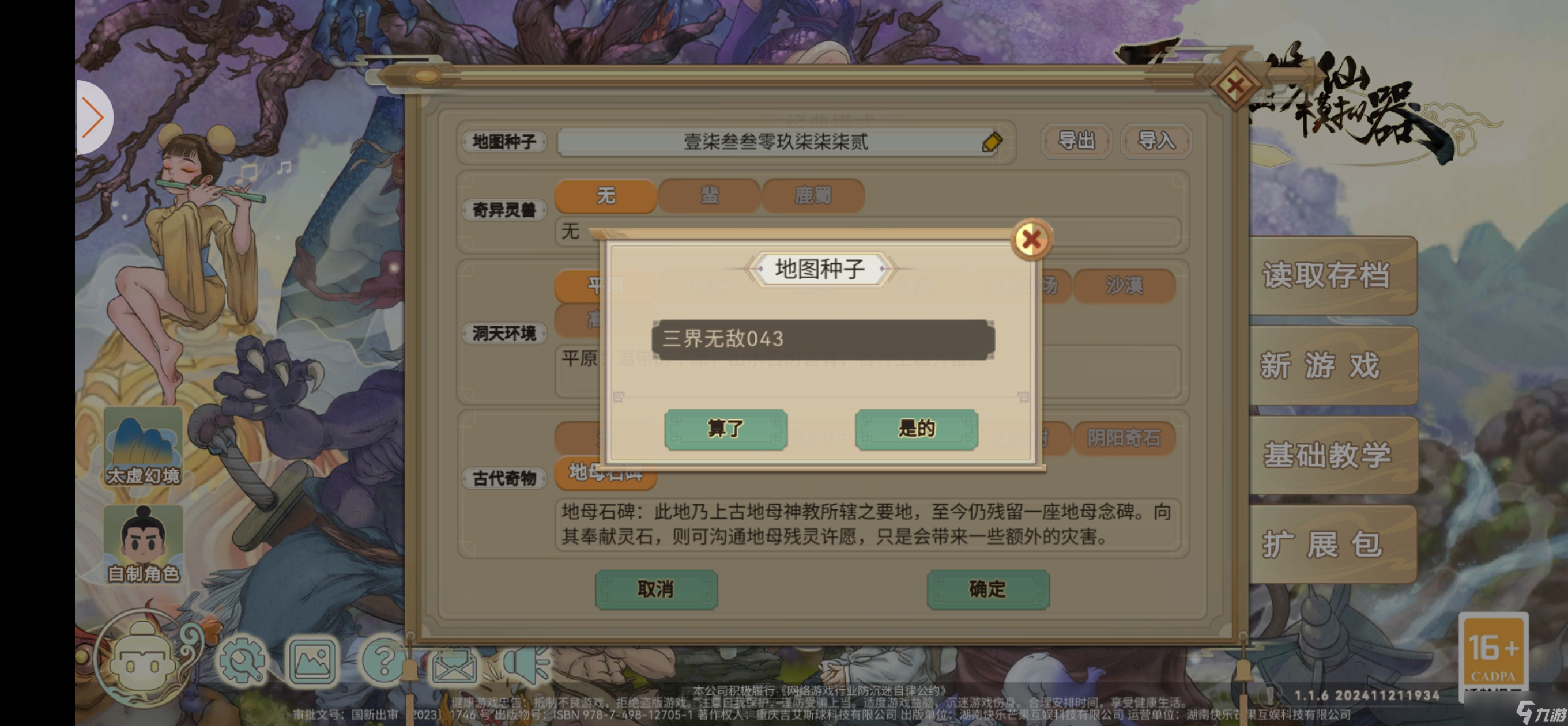Select the 无 spirit beast option
1568x726 pixels.
(x=606, y=196)
